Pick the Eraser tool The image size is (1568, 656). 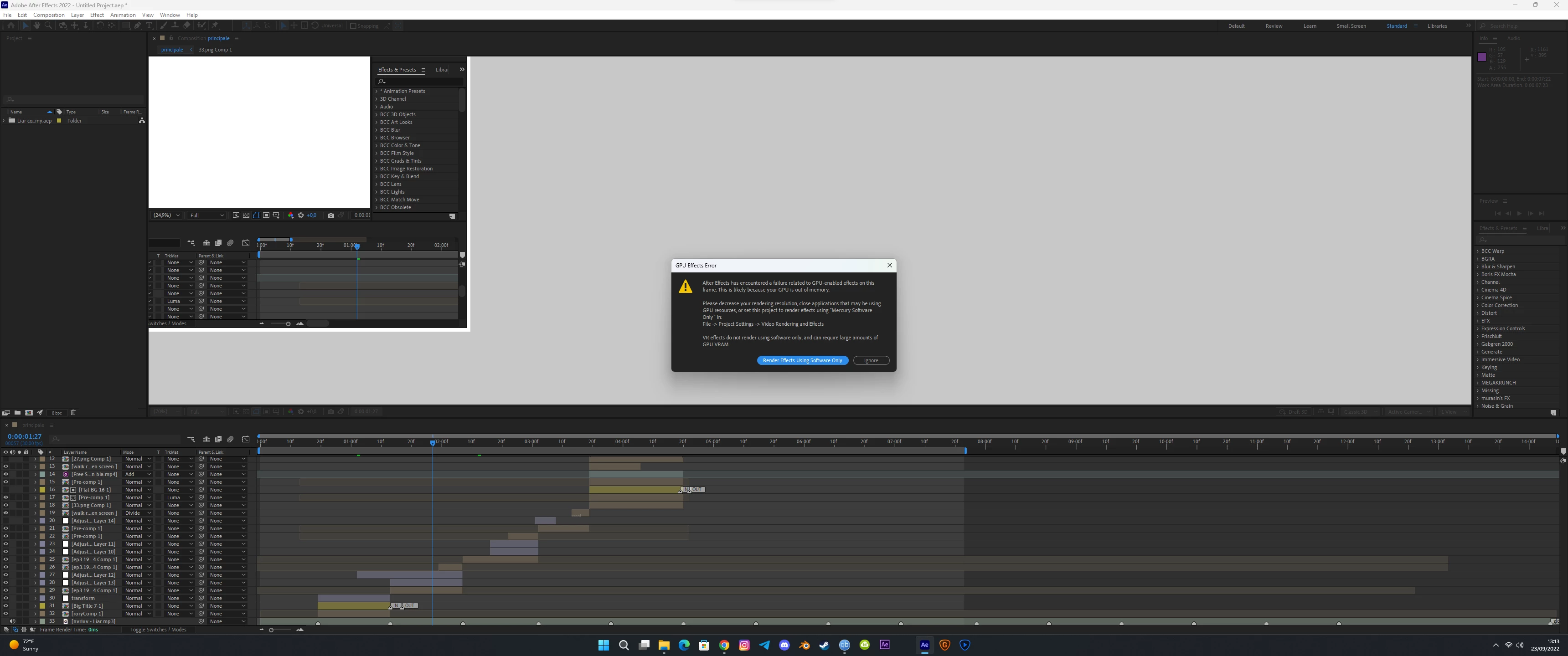[186, 26]
